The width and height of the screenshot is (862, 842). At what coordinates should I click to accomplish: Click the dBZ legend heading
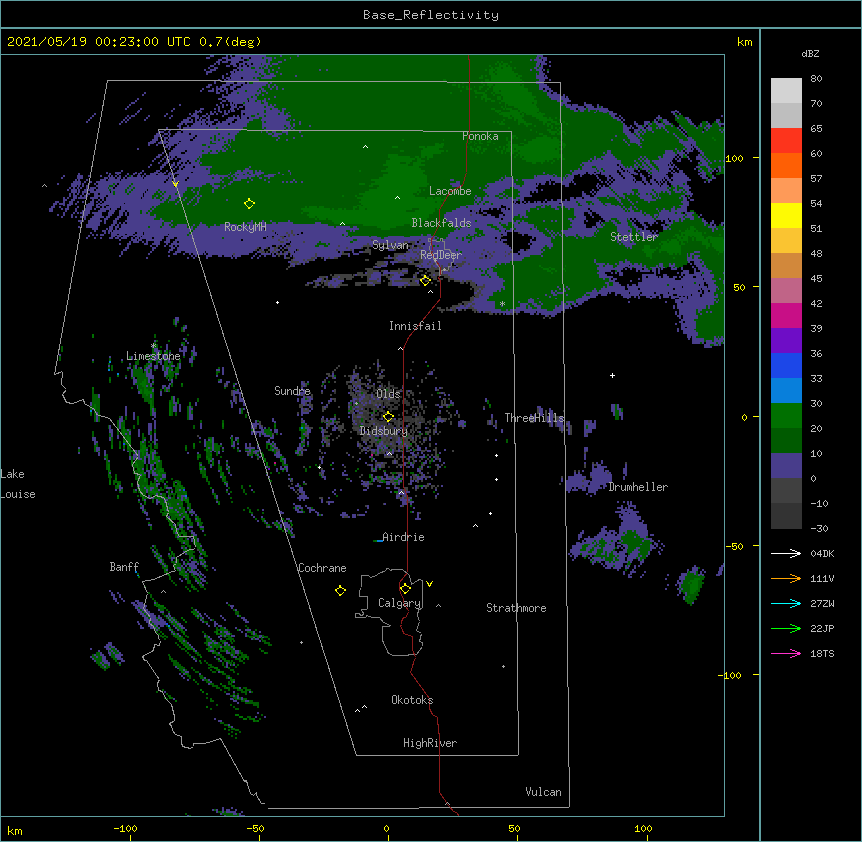click(810, 54)
